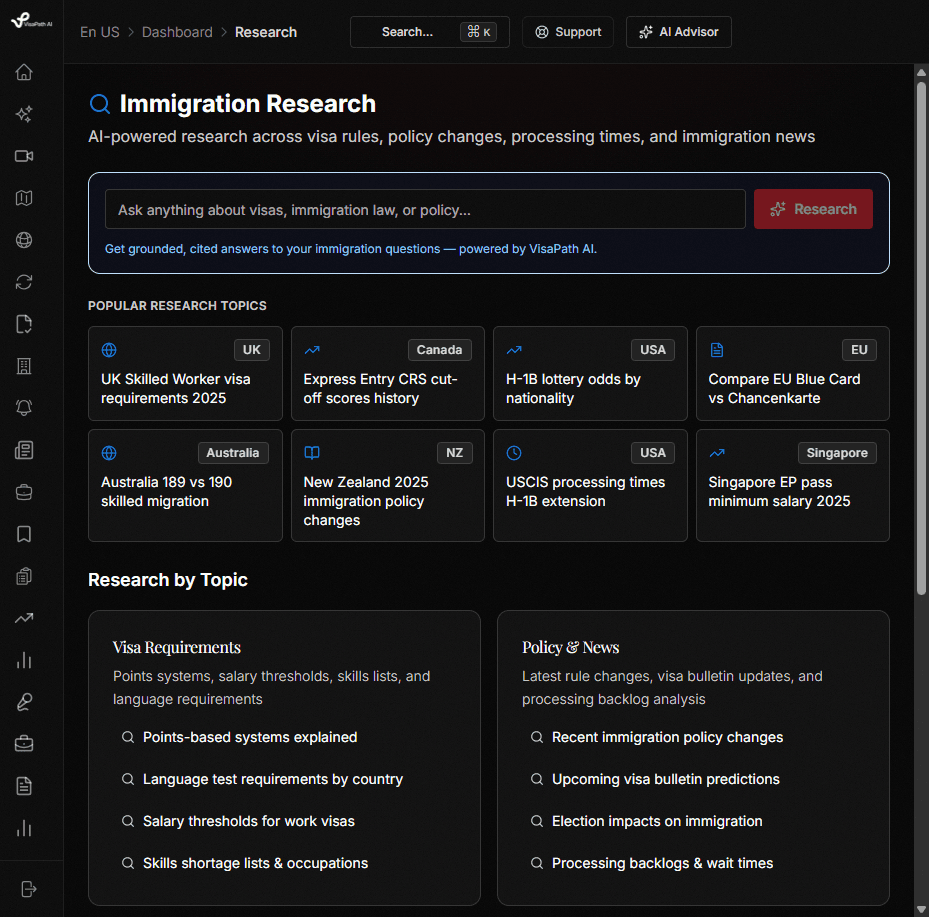Viewport: 929px width, 917px height.
Task: Click the UK tag badge
Action: pyautogui.click(x=252, y=350)
